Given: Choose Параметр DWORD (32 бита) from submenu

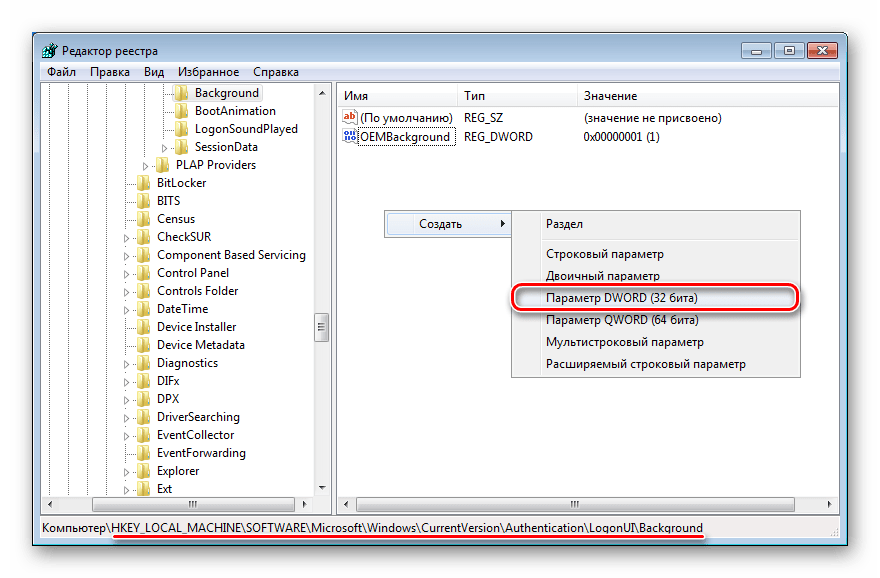Looking at the screenshot, I should pos(655,298).
